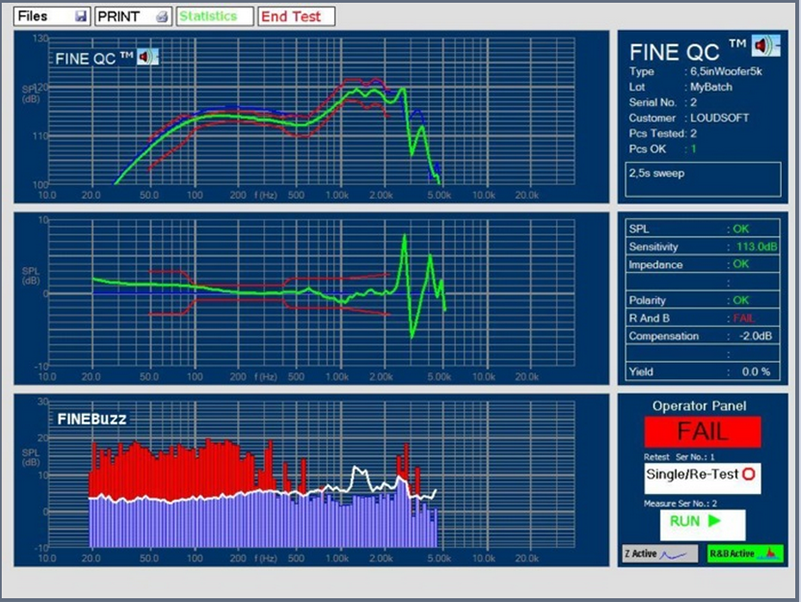The width and height of the screenshot is (801, 602).
Task: Click the floppy disk save icon
Action: tap(81, 17)
